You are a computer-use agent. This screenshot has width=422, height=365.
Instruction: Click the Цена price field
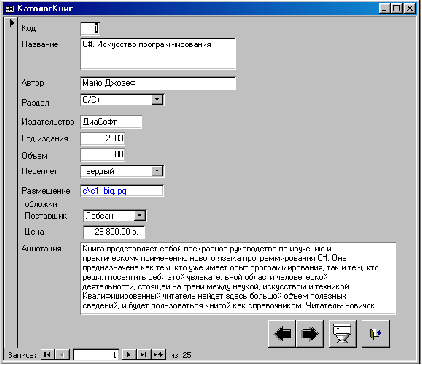click(114, 232)
